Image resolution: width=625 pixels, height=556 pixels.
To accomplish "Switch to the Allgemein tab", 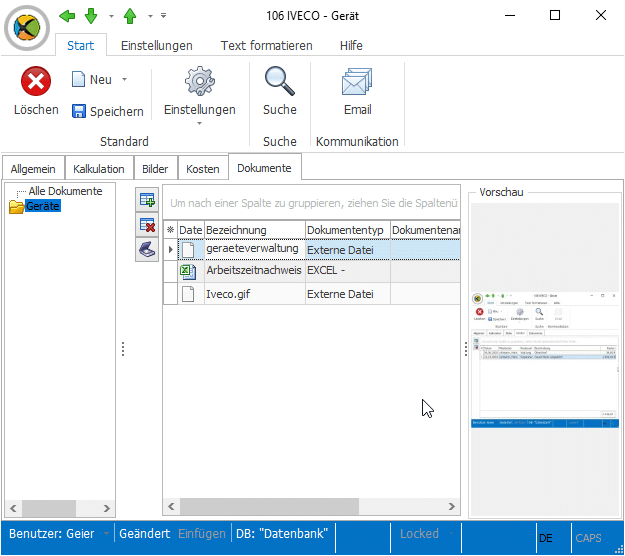I will (x=33, y=169).
